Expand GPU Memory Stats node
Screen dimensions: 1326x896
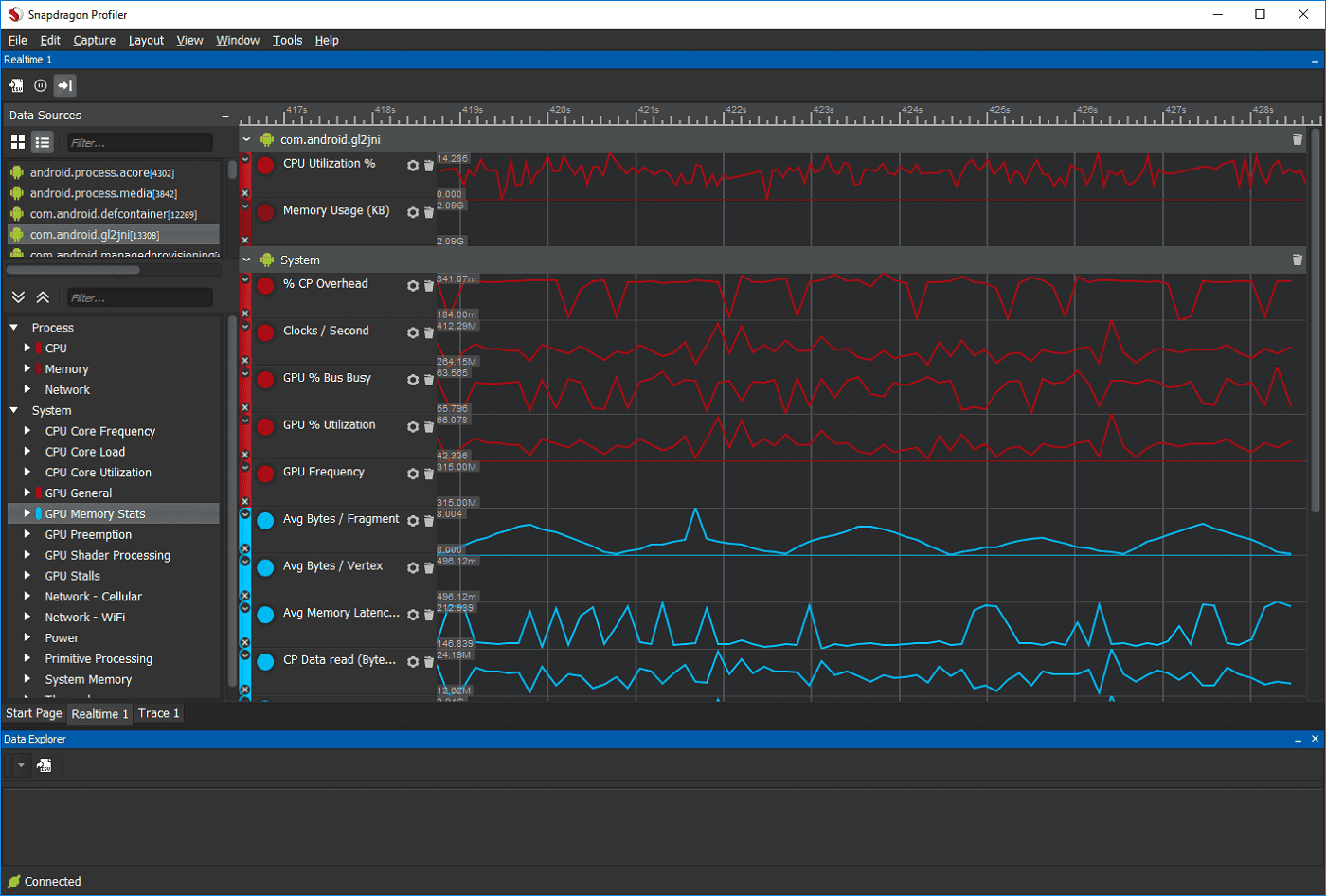click(x=27, y=514)
